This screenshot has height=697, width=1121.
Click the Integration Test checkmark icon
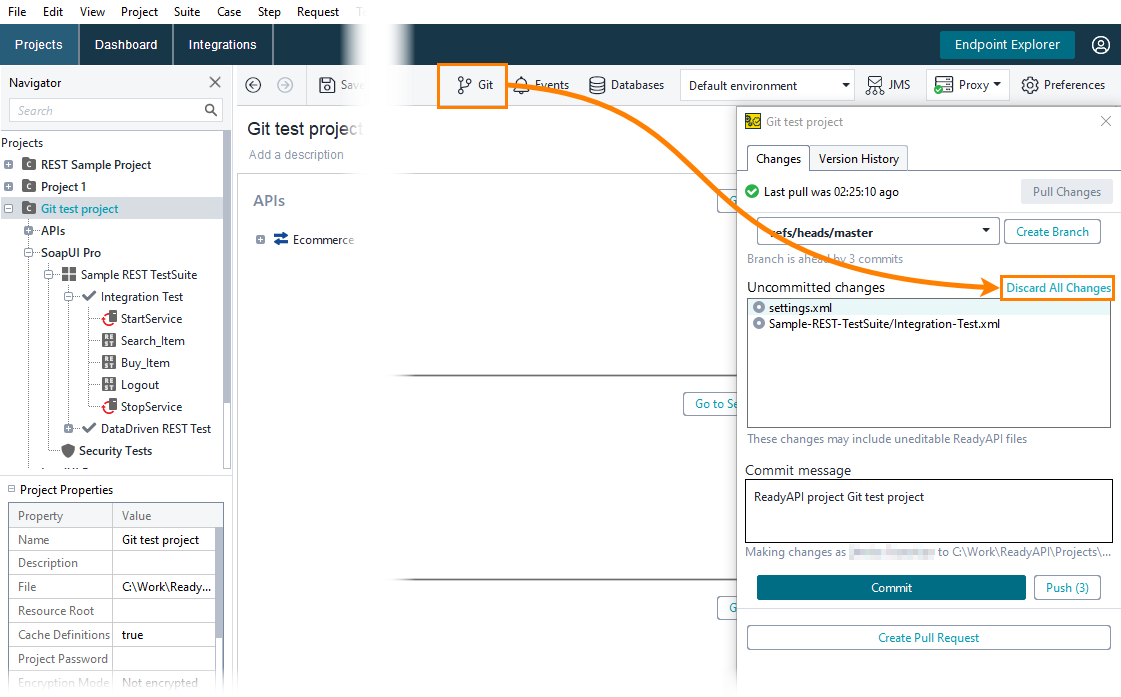(x=89, y=296)
